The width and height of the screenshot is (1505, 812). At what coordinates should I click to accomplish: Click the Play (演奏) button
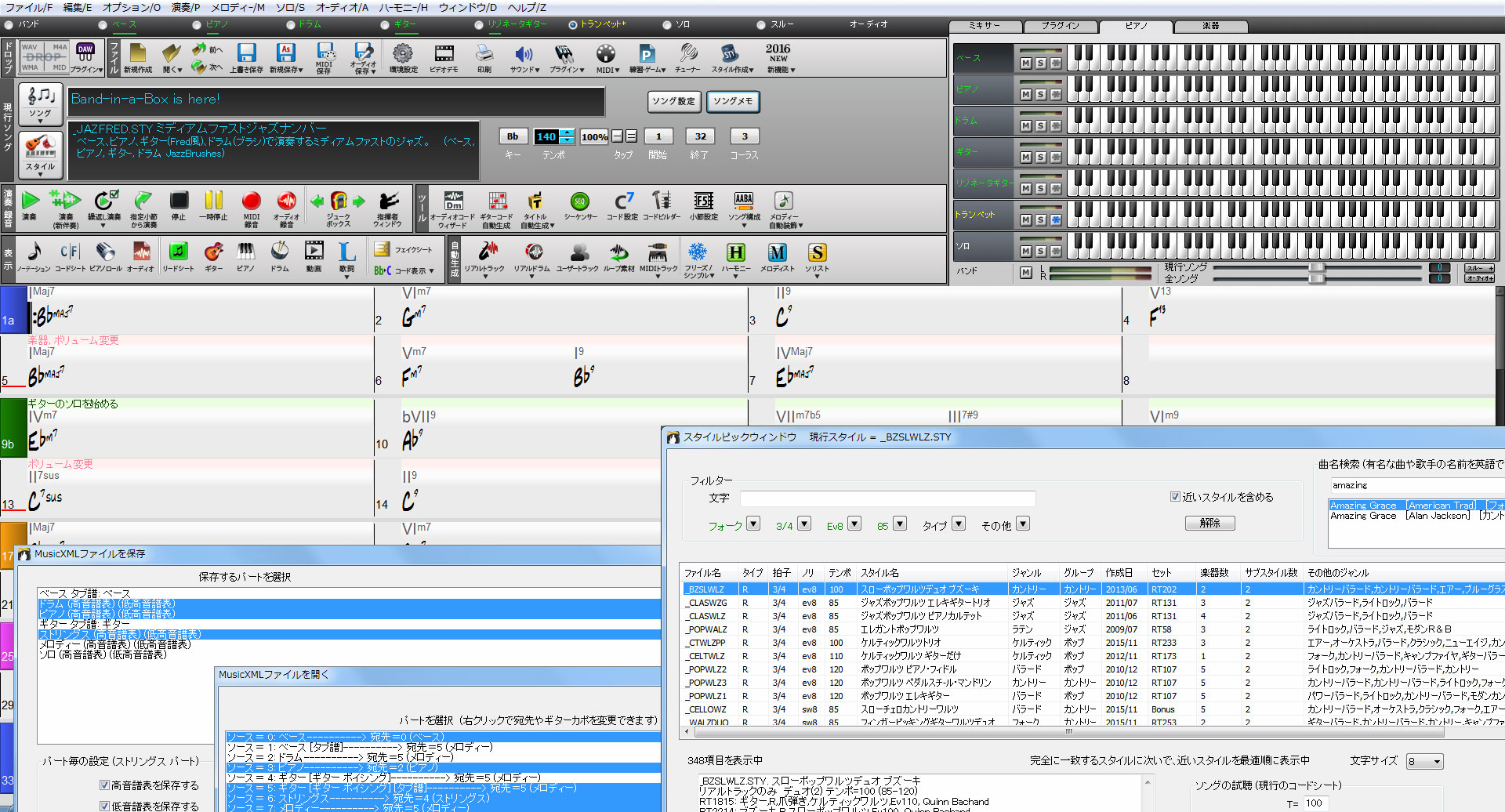[x=30, y=206]
